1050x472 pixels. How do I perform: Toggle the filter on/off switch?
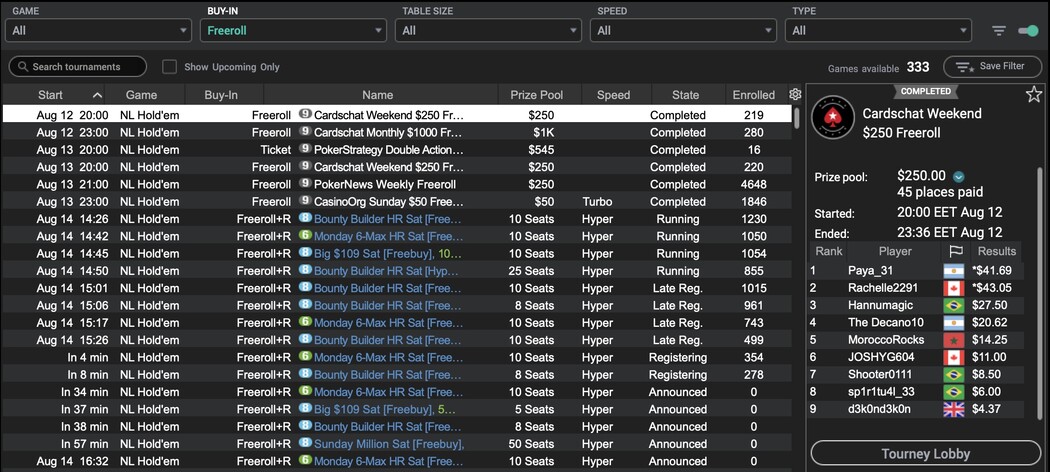click(1027, 31)
